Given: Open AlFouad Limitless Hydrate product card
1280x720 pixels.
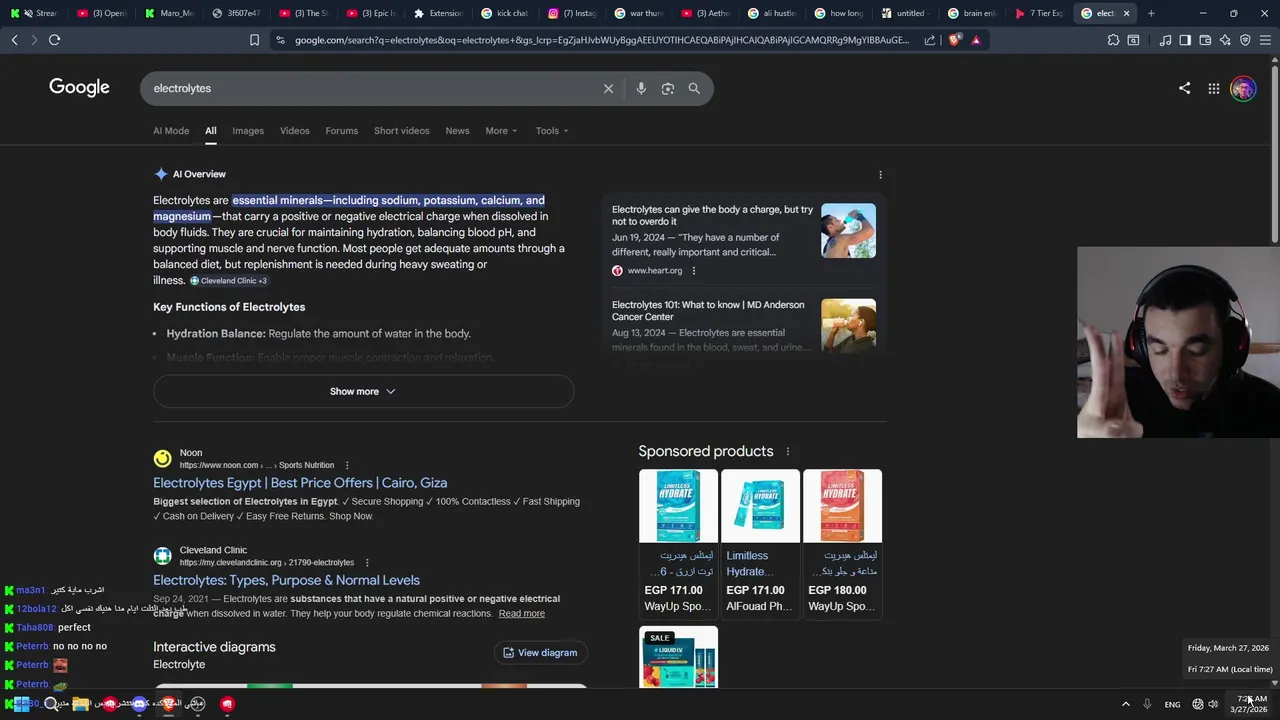Looking at the screenshot, I should click(760, 543).
